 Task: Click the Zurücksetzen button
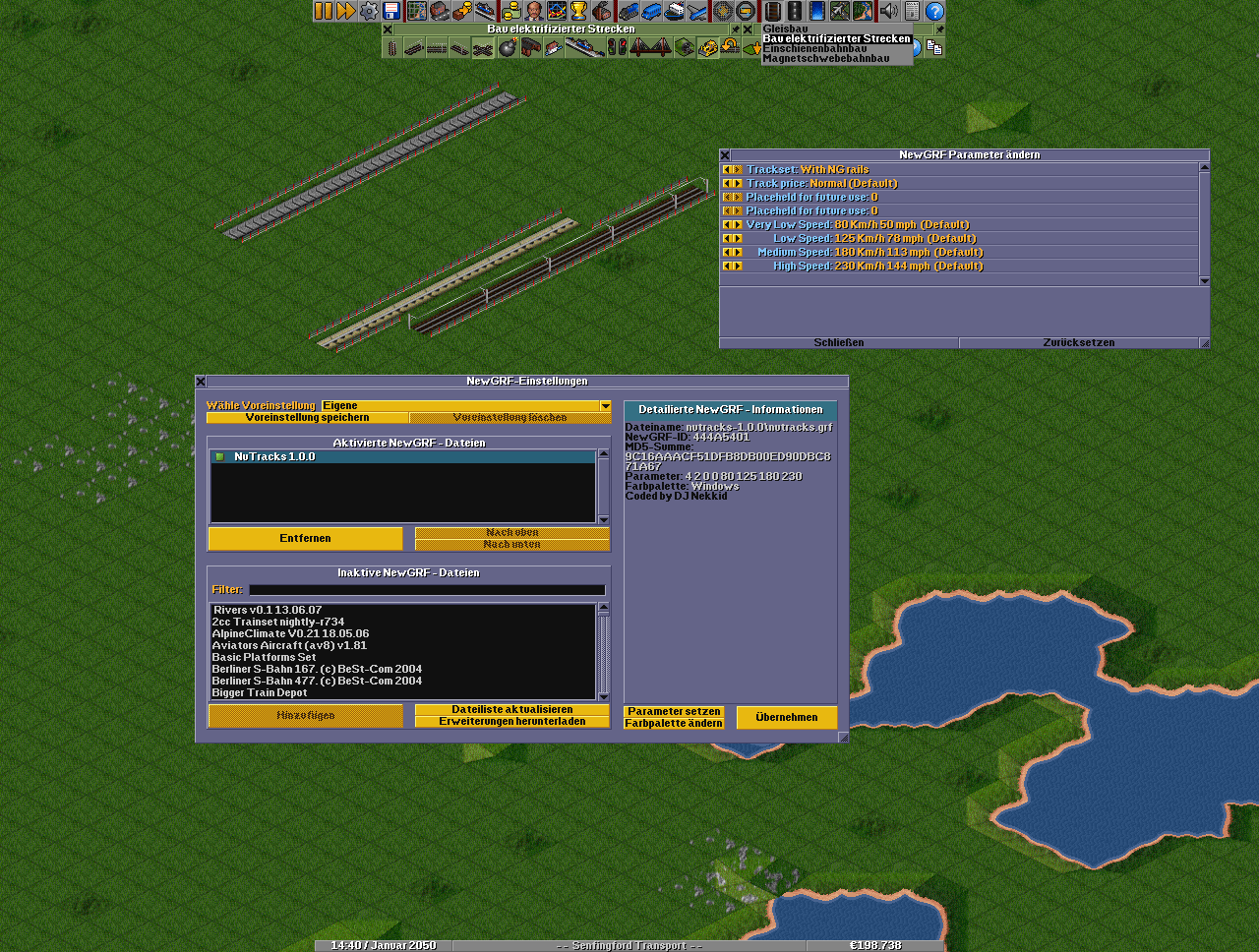1078,343
